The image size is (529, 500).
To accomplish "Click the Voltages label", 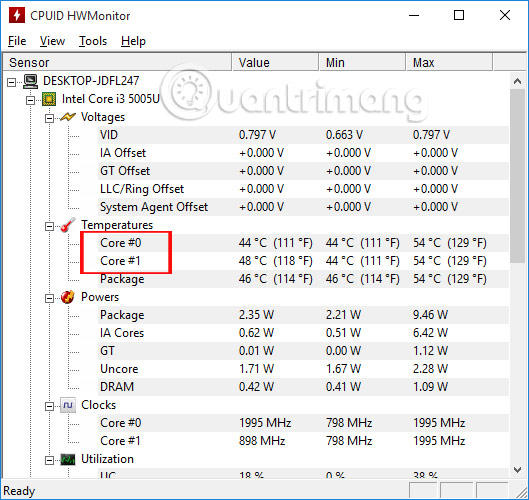I will tap(103, 117).
